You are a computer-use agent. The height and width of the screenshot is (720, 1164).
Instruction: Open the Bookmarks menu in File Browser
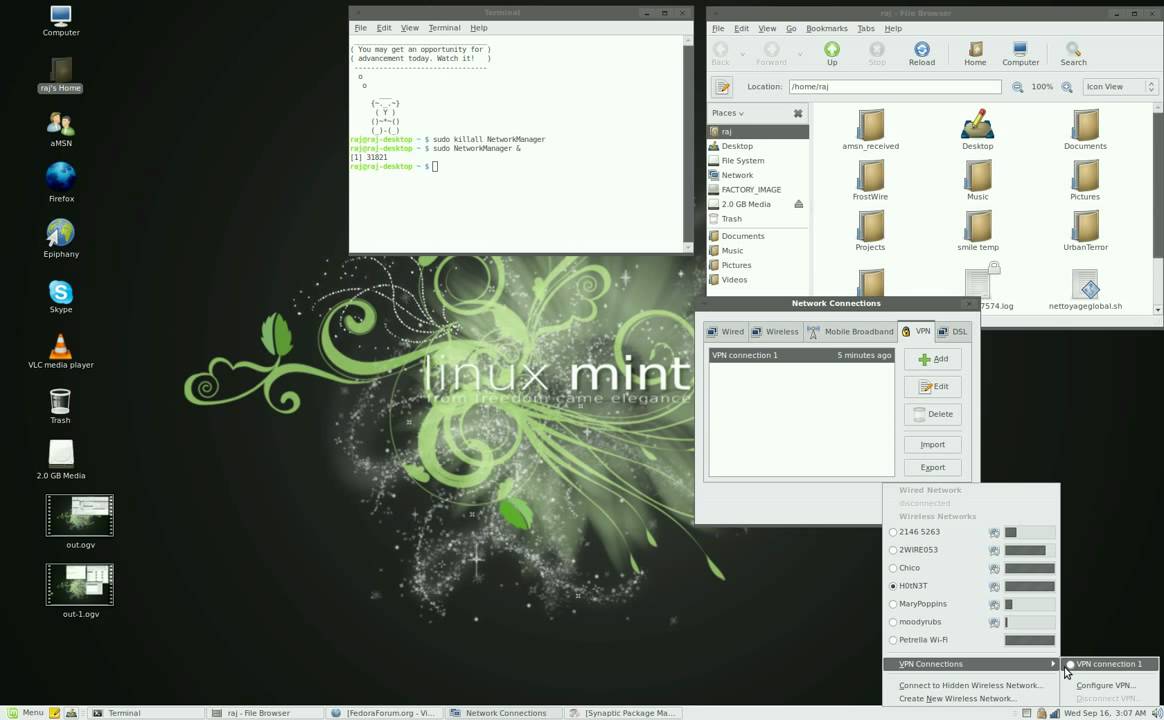826,29
